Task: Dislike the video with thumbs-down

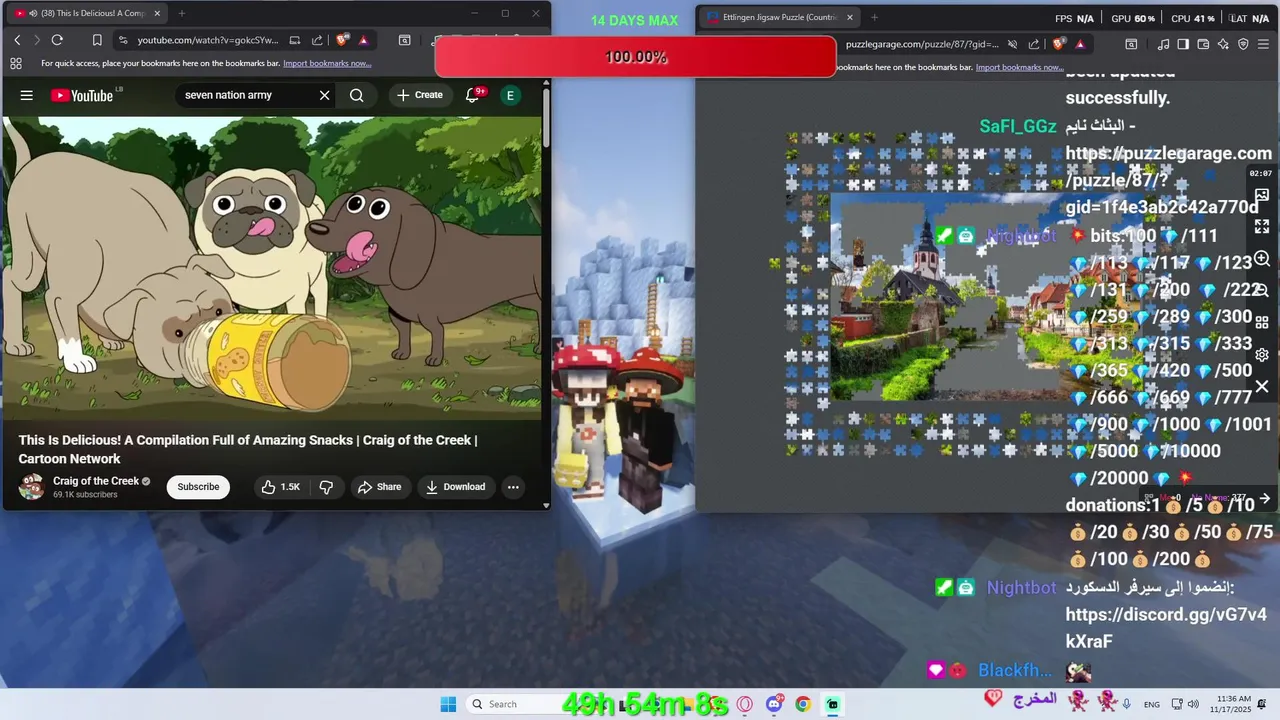Action: pos(326,487)
